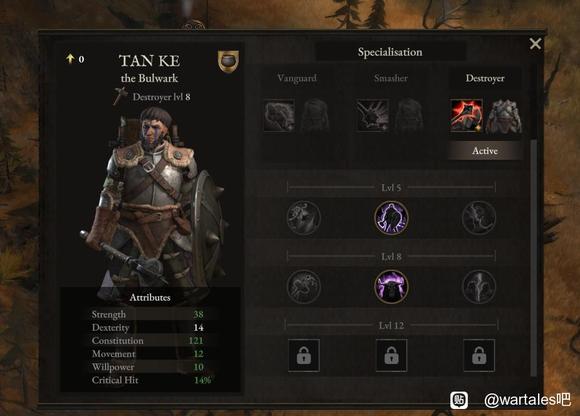Click the left locked Lvl 12 slot
Screen dimensions: 580x416
pos(304,355)
